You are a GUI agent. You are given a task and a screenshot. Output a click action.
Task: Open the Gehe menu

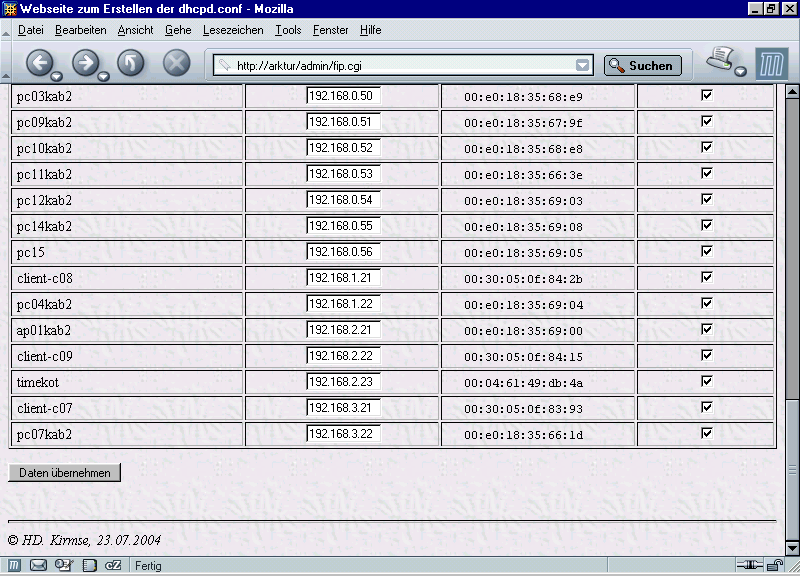178,30
